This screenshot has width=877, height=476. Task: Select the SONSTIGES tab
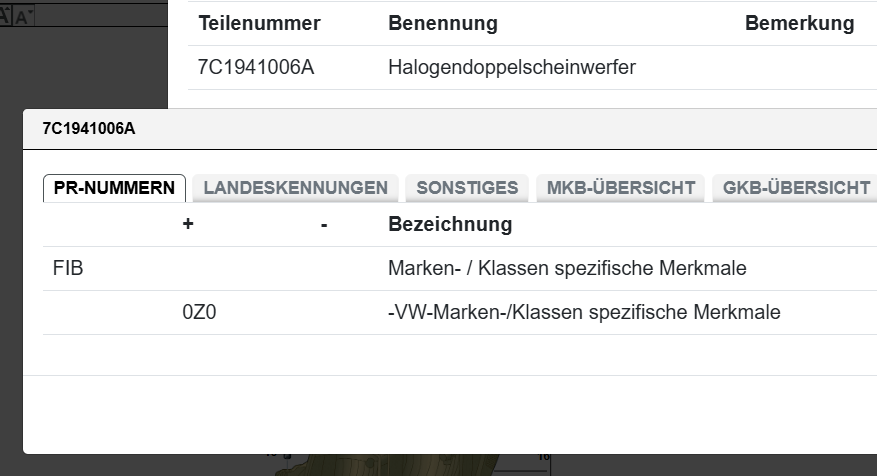coord(467,187)
